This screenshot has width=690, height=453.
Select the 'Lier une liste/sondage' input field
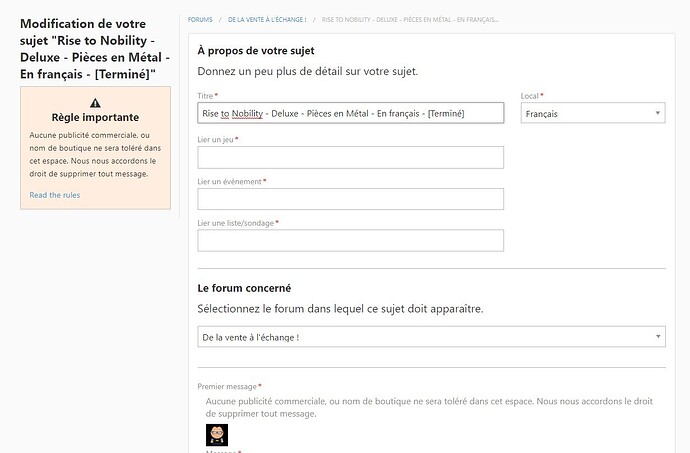point(351,240)
